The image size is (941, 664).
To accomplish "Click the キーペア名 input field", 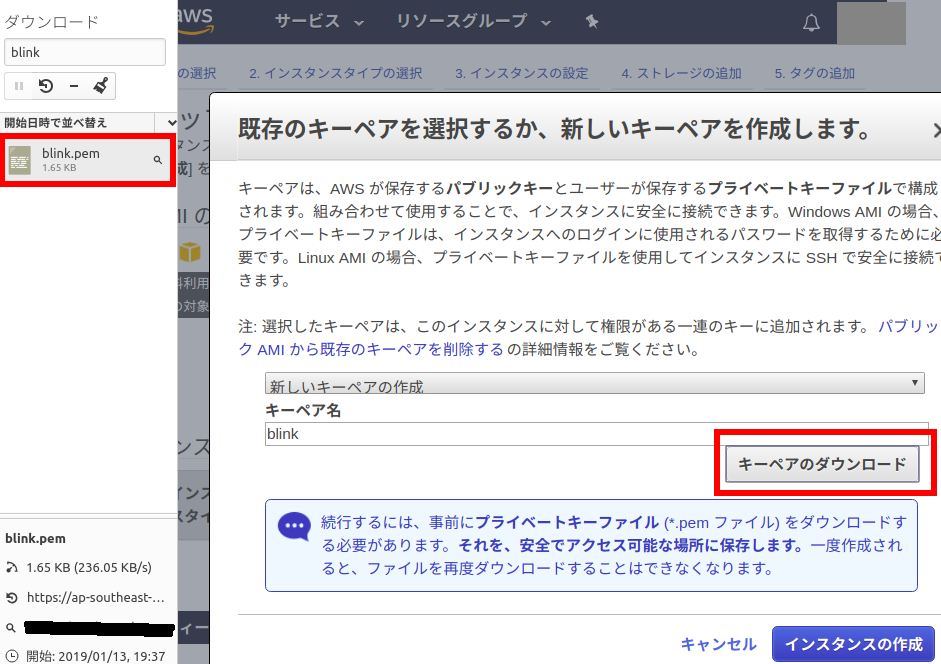I will click(597, 434).
